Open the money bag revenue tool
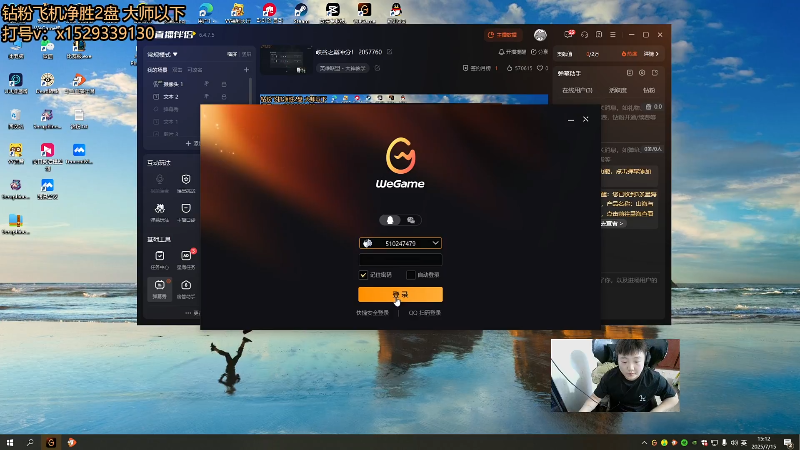 (186, 289)
